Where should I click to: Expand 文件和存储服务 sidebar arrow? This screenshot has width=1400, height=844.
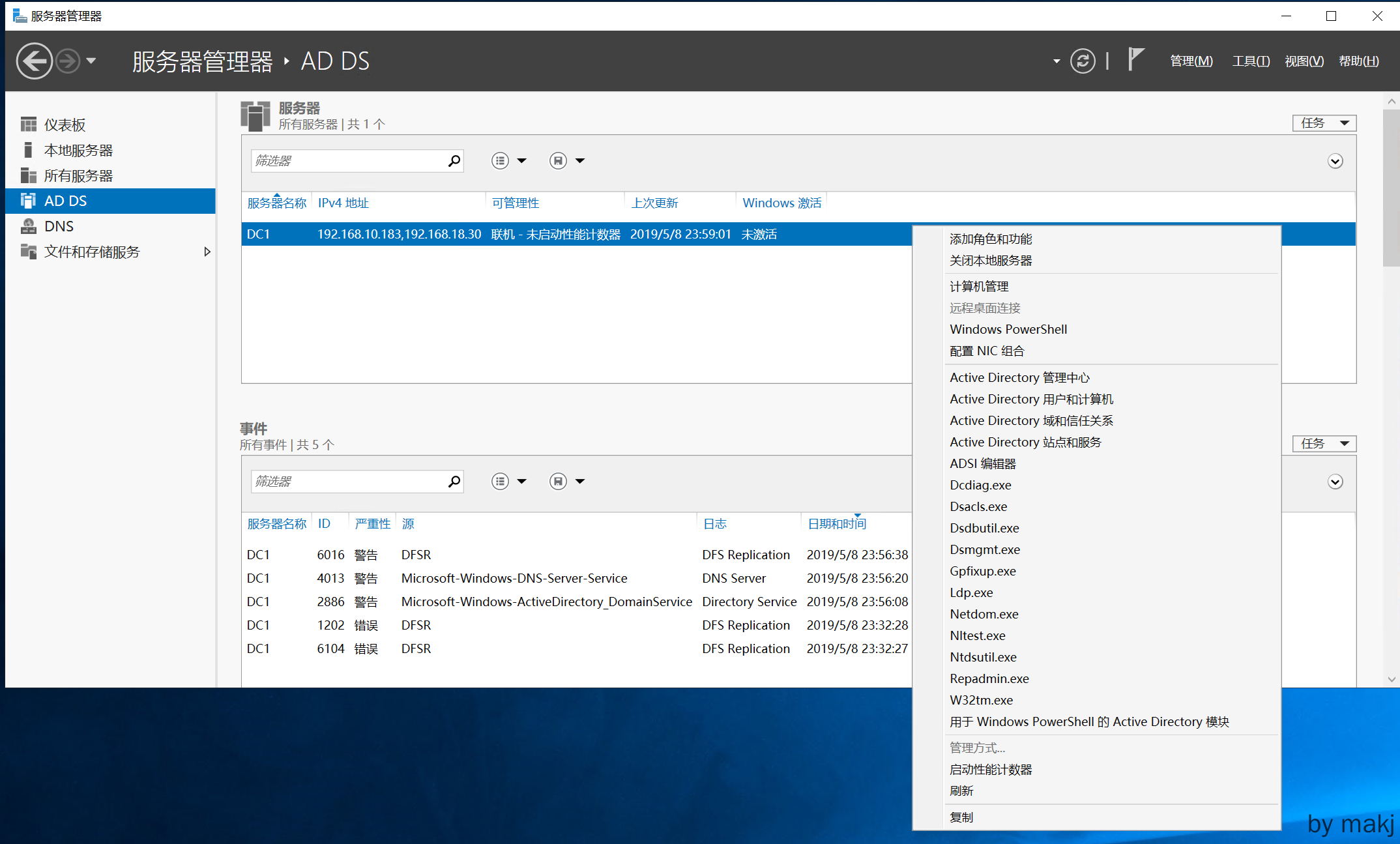click(207, 252)
